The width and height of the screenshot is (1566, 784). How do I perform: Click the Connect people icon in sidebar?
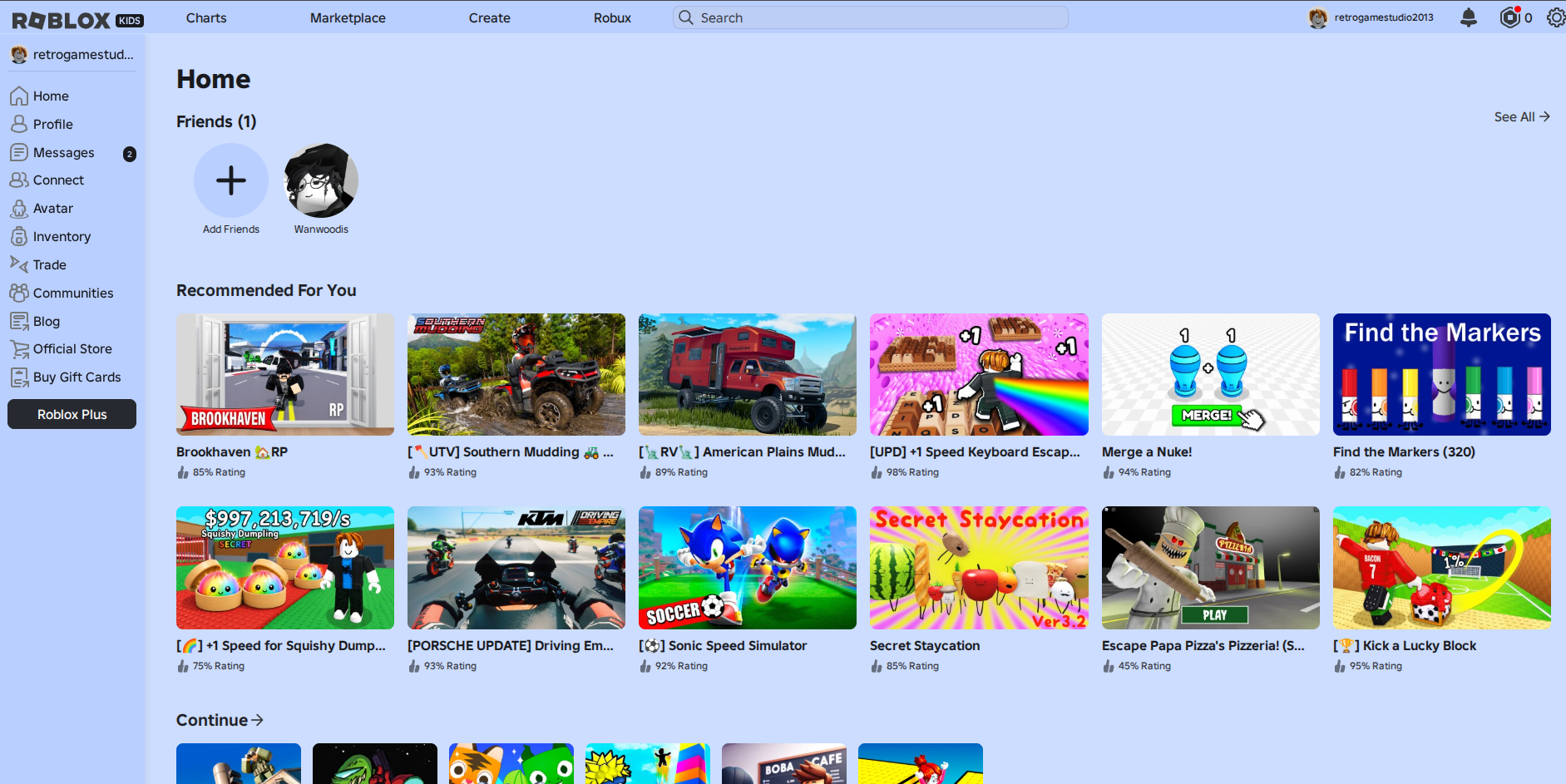(19, 180)
